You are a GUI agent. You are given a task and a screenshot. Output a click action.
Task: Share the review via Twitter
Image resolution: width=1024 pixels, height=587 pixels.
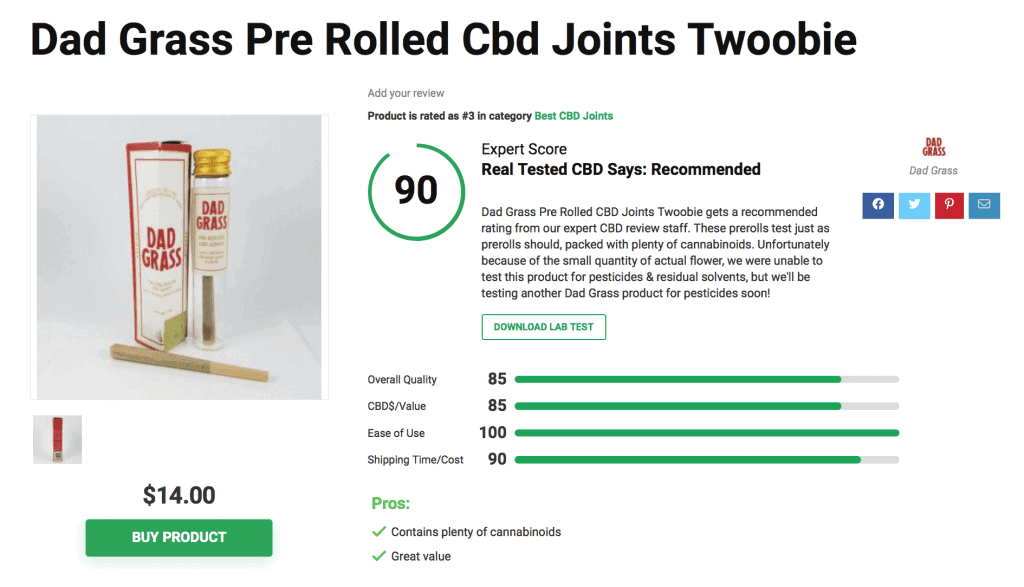click(x=914, y=205)
